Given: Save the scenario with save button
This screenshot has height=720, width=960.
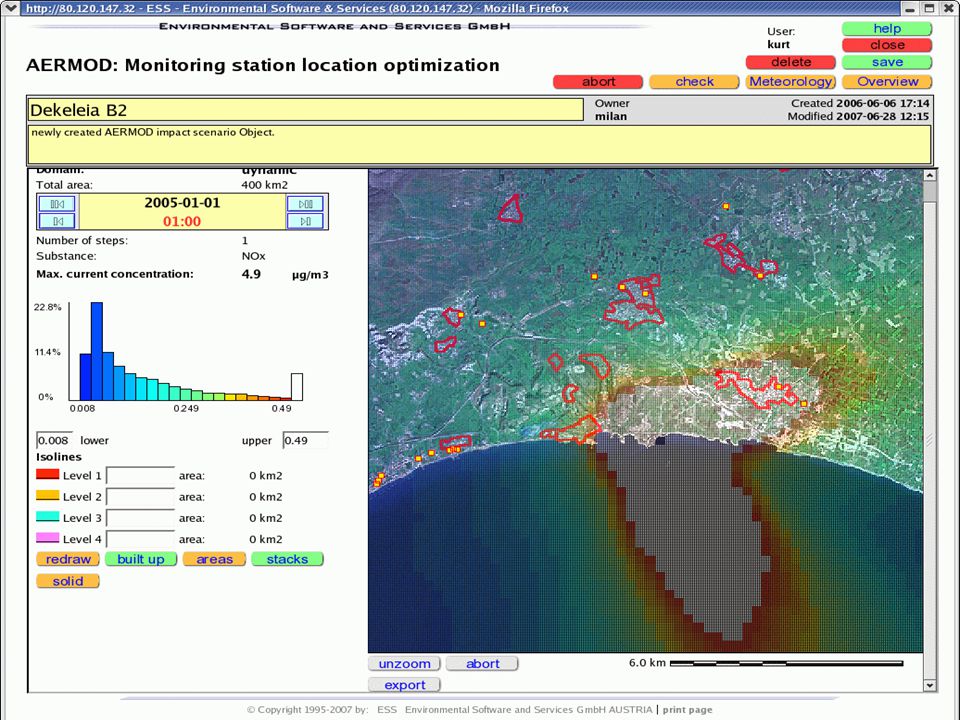Looking at the screenshot, I should [x=887, y=62].
